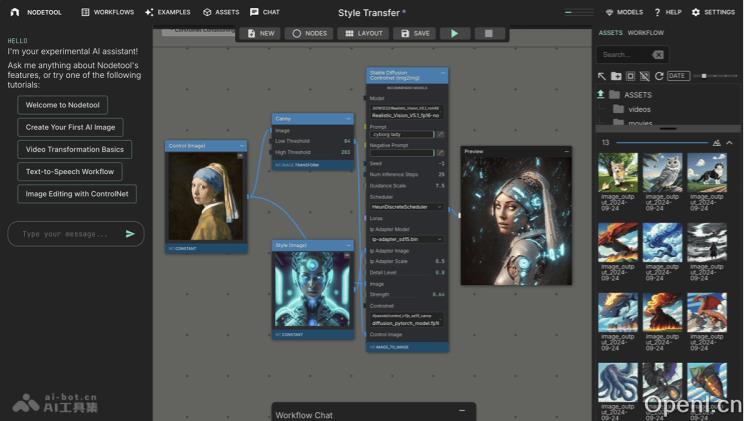The width and height of the screenshot is (750, 421).
Task: Stop the running workflow
Action: click(488, 33)
